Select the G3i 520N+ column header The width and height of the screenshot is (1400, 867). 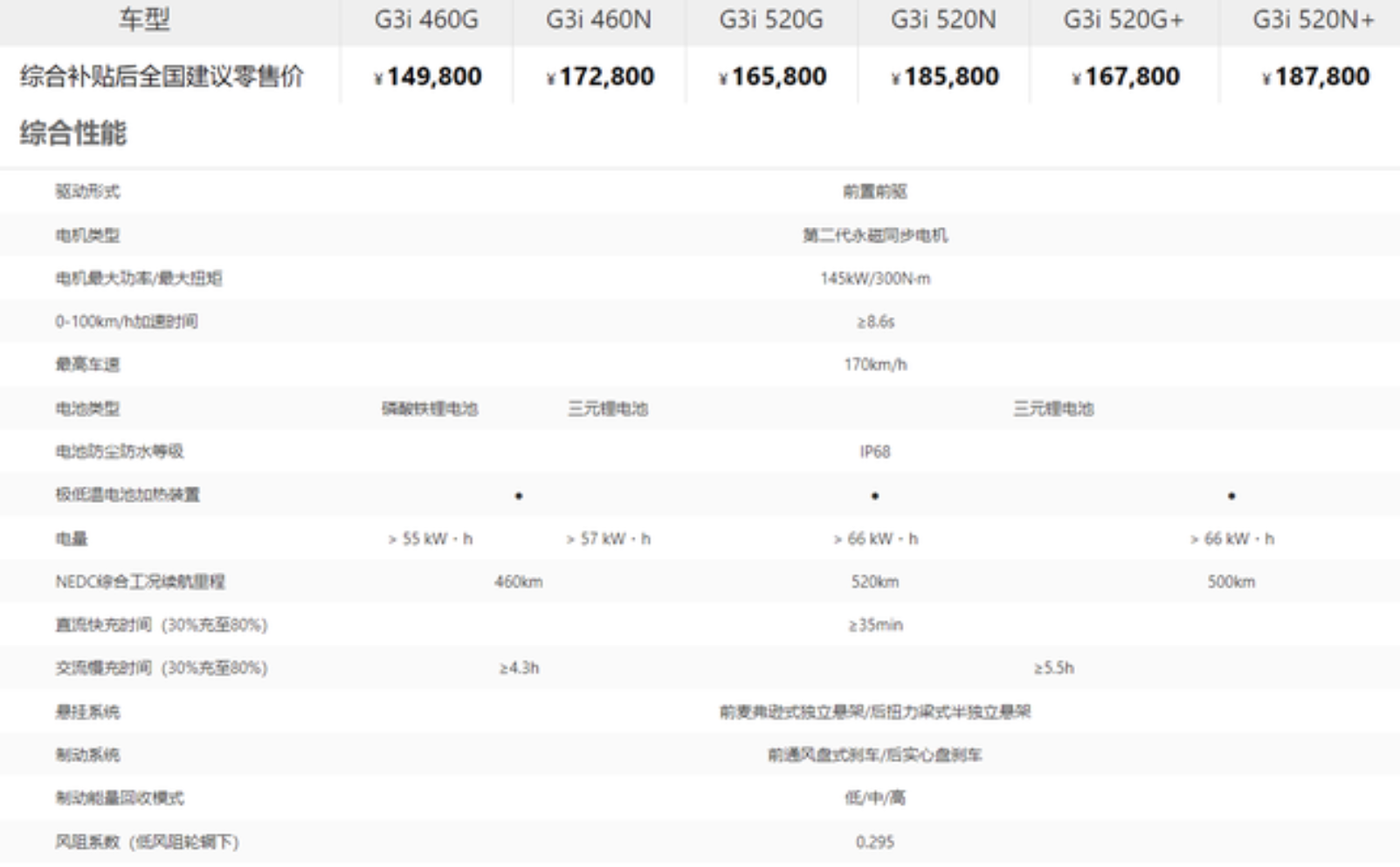coord(1313,20)
